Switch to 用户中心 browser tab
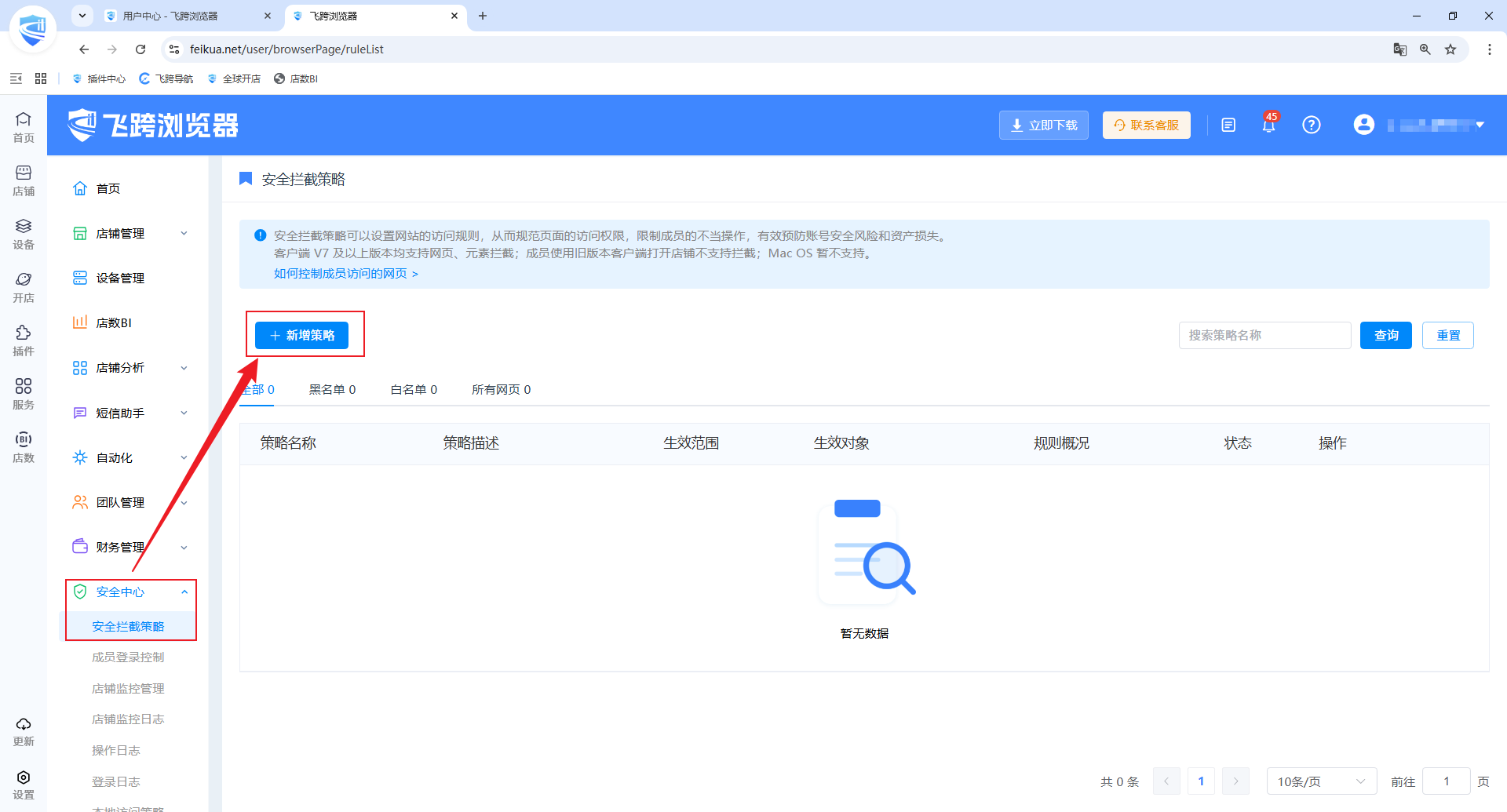 pyautogui.click(x=188, y=16)
